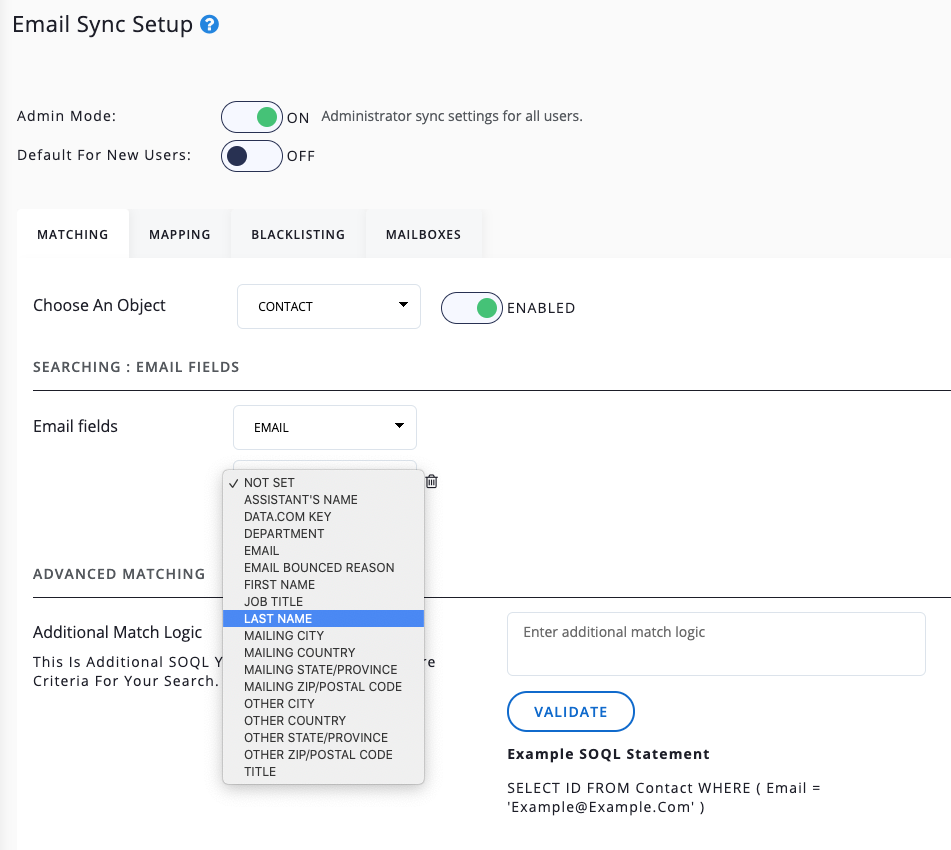
Task: Click the help question mark icon
Action: 209,25
